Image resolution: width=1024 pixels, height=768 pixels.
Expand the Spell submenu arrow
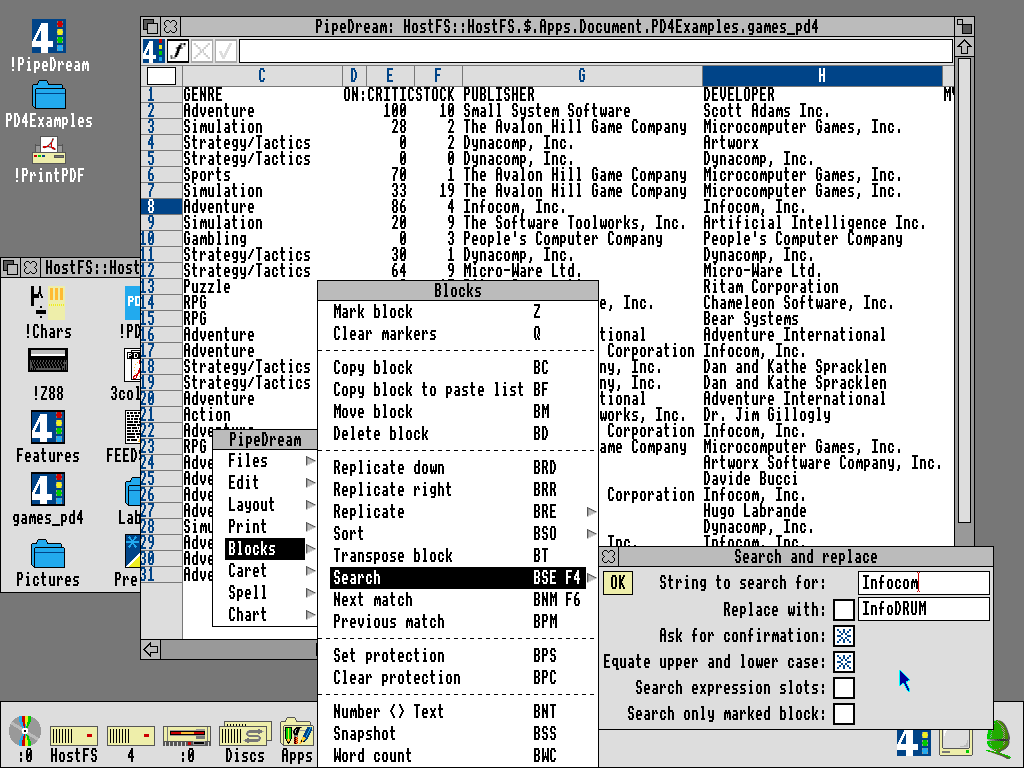point(310,593)
